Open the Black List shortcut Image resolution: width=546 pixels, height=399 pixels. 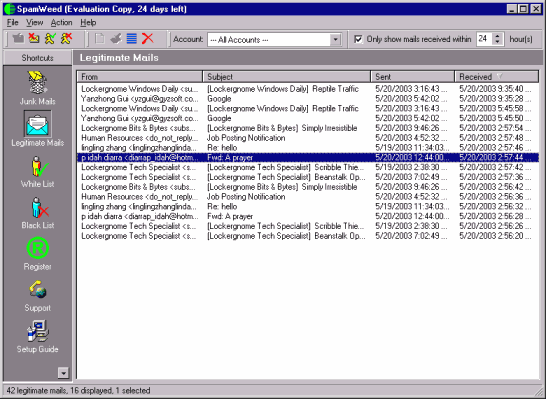[38, 213]
